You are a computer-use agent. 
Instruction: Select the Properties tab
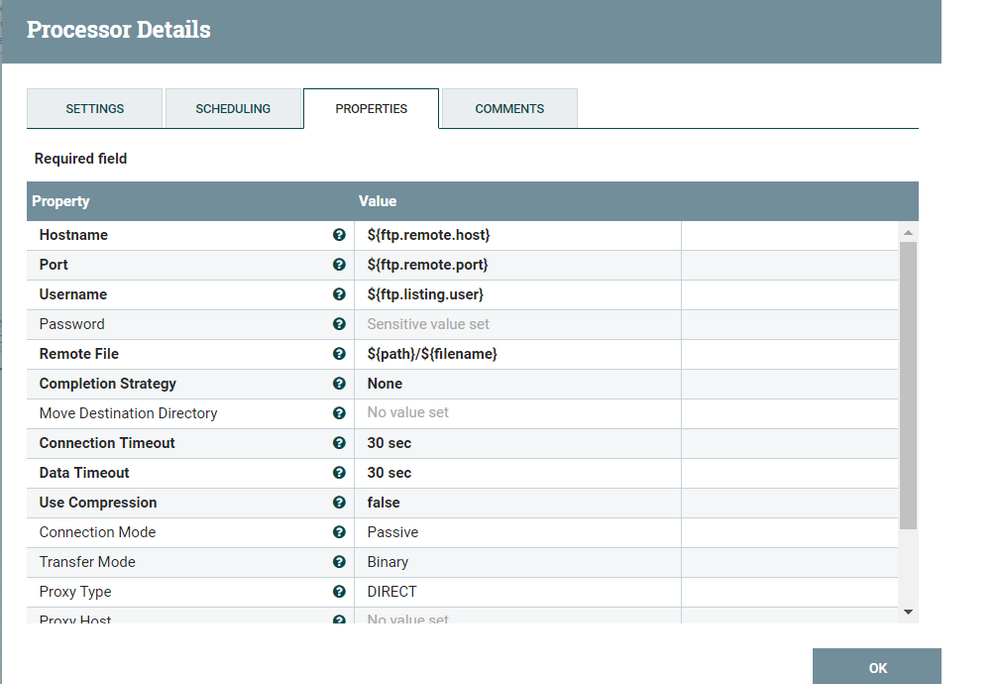pos(371,109)
